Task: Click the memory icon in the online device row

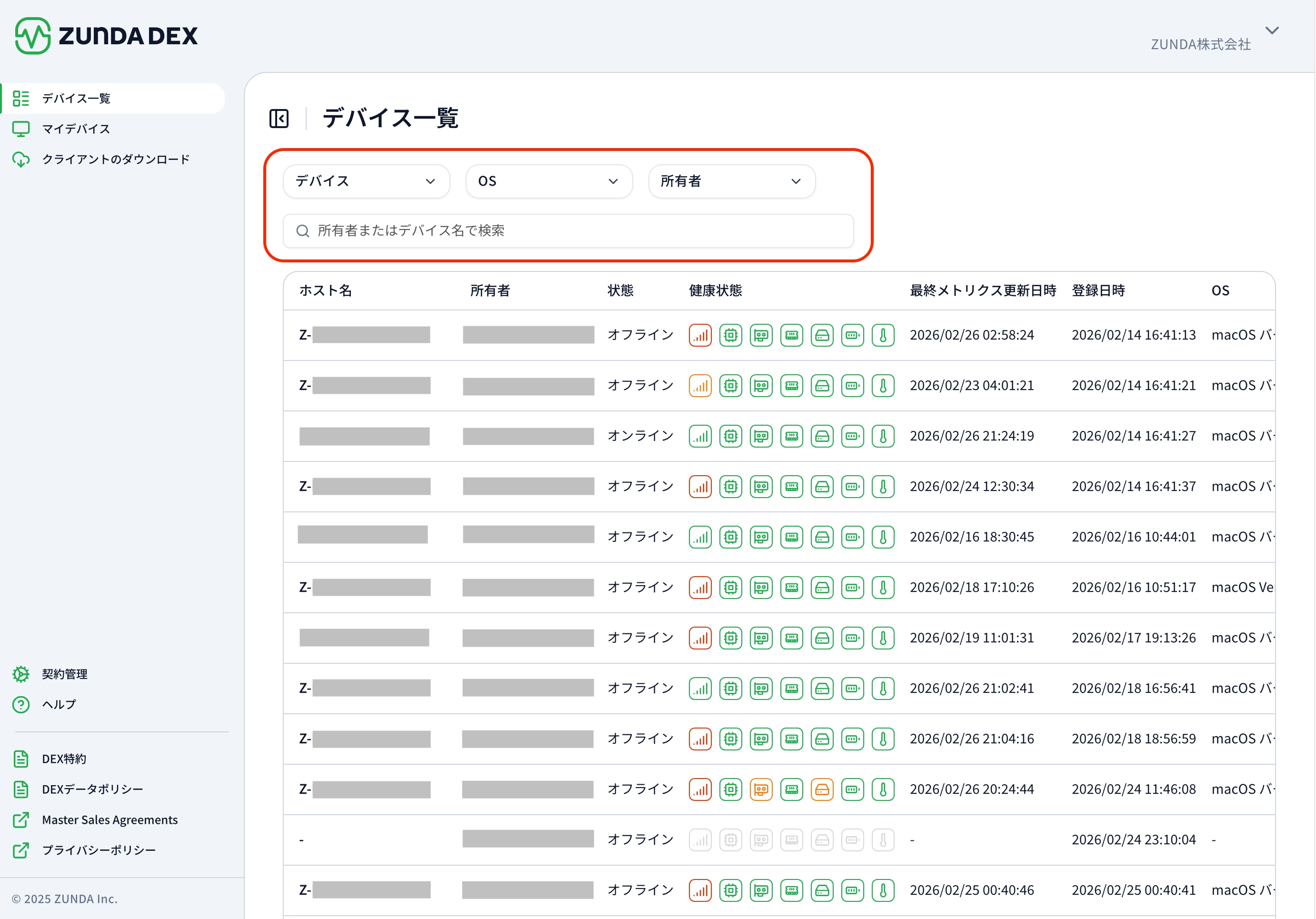Action: click(x=791, y=436)
